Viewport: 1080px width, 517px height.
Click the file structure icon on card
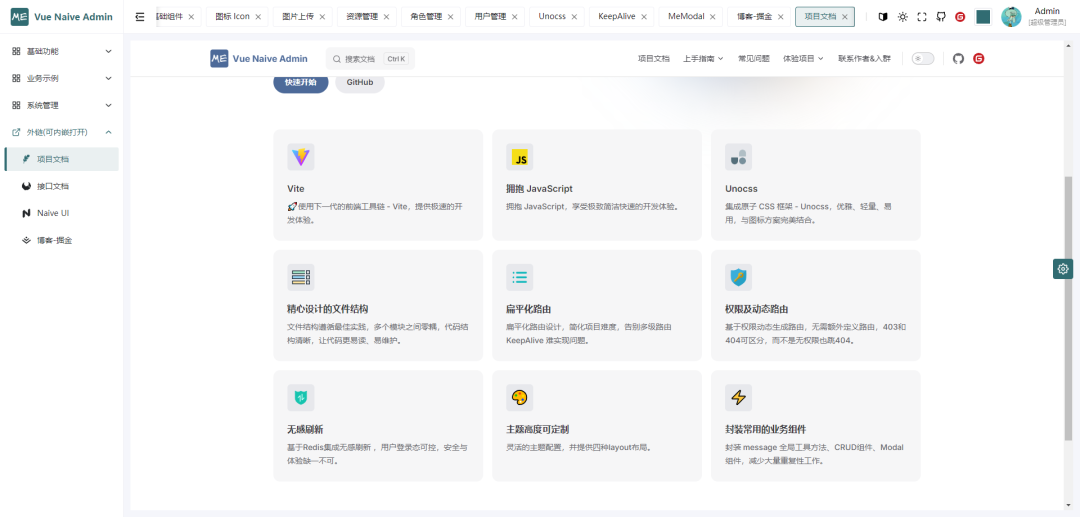[x=301, y=277]
